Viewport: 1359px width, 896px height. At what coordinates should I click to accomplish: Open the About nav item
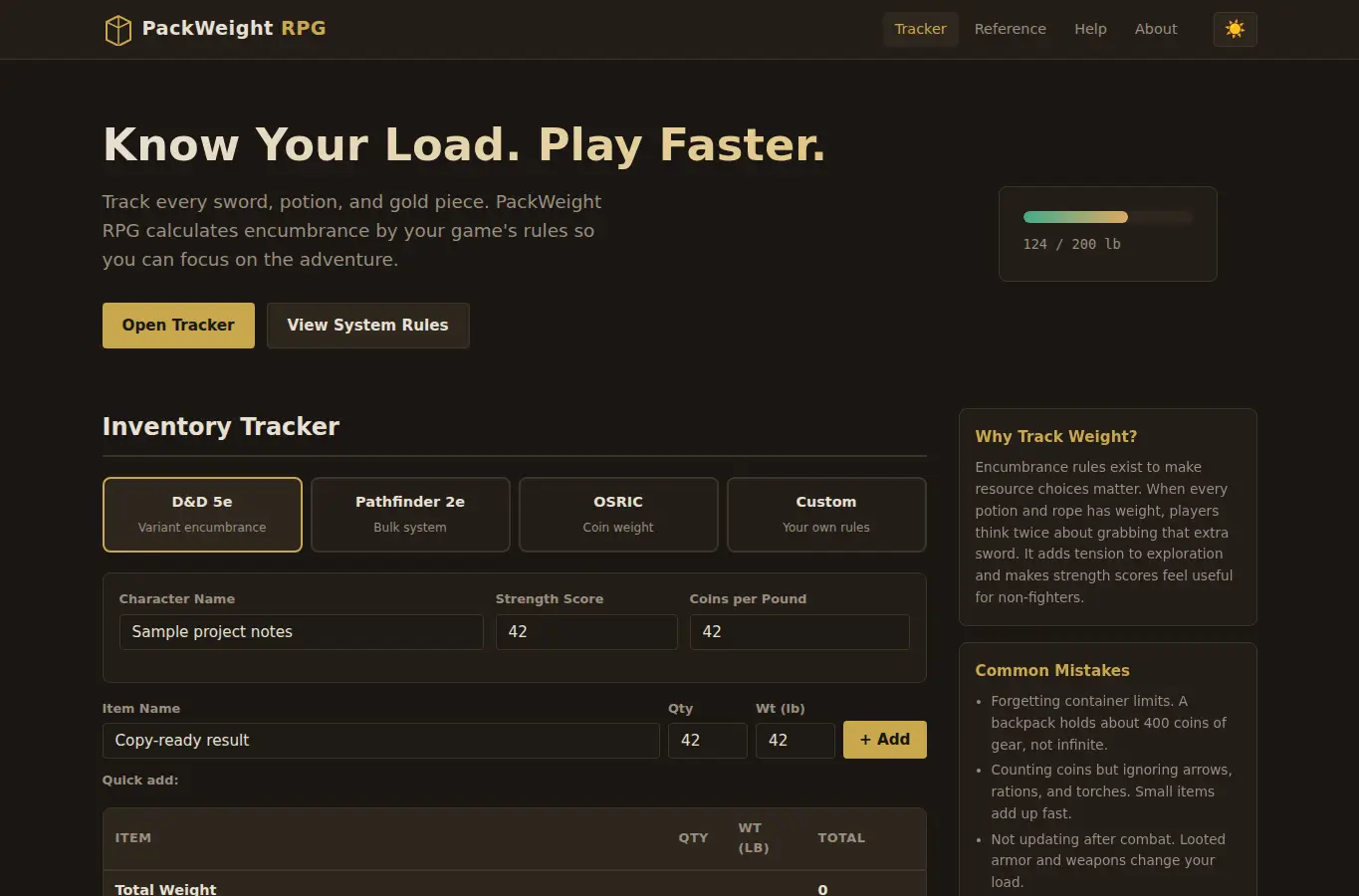(x=1156, y=29)
